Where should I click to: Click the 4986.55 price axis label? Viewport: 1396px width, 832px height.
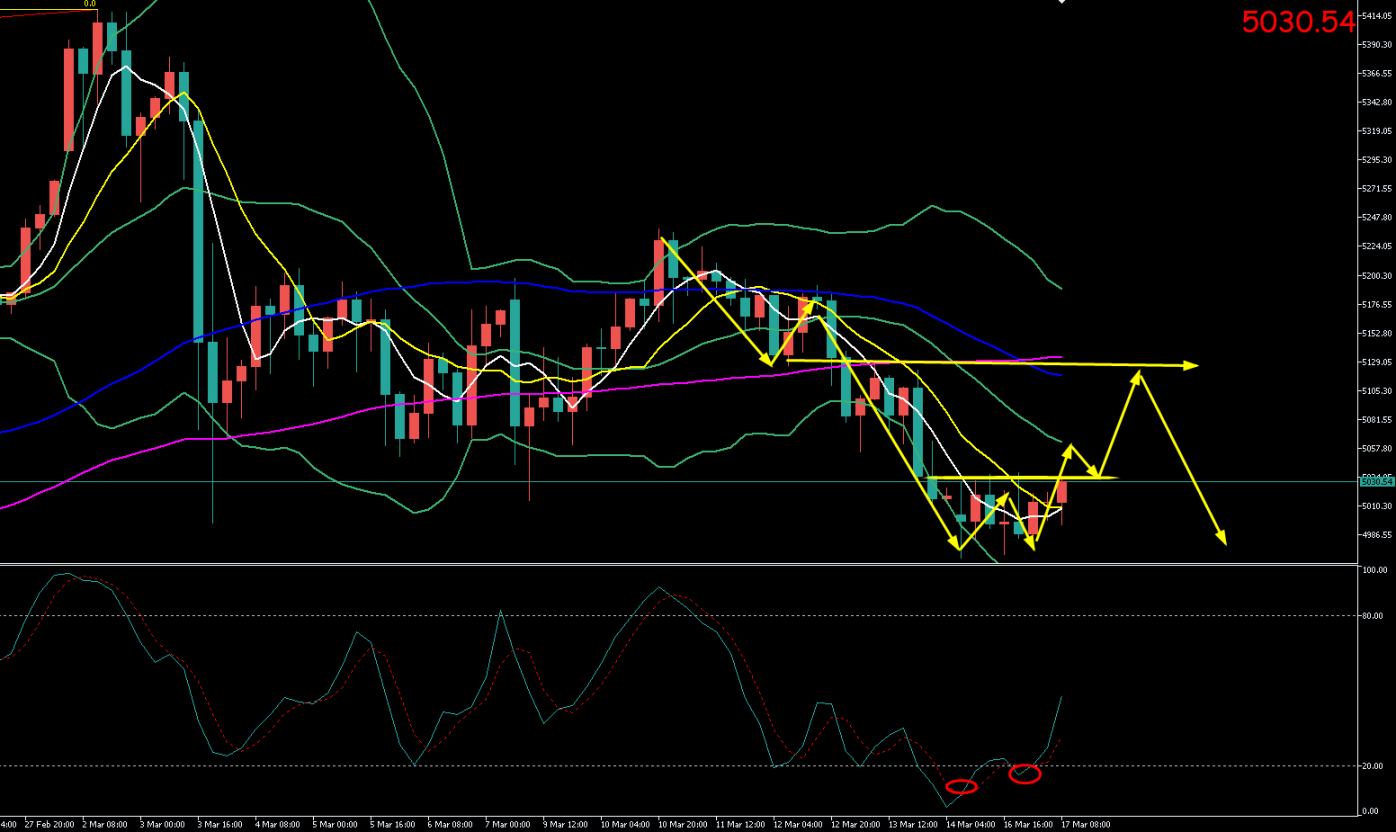(x=1376, y=535)
